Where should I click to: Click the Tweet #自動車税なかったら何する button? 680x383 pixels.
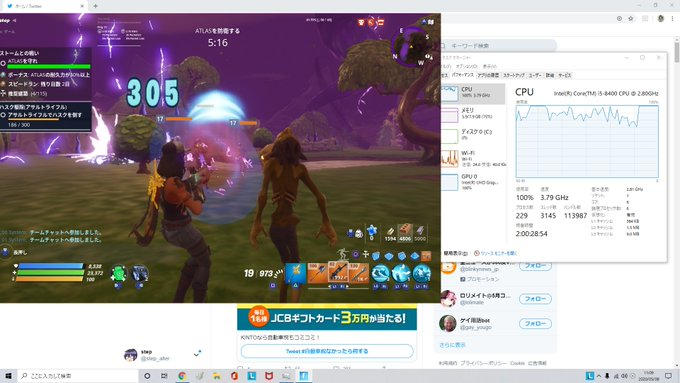tap(327, 351)
